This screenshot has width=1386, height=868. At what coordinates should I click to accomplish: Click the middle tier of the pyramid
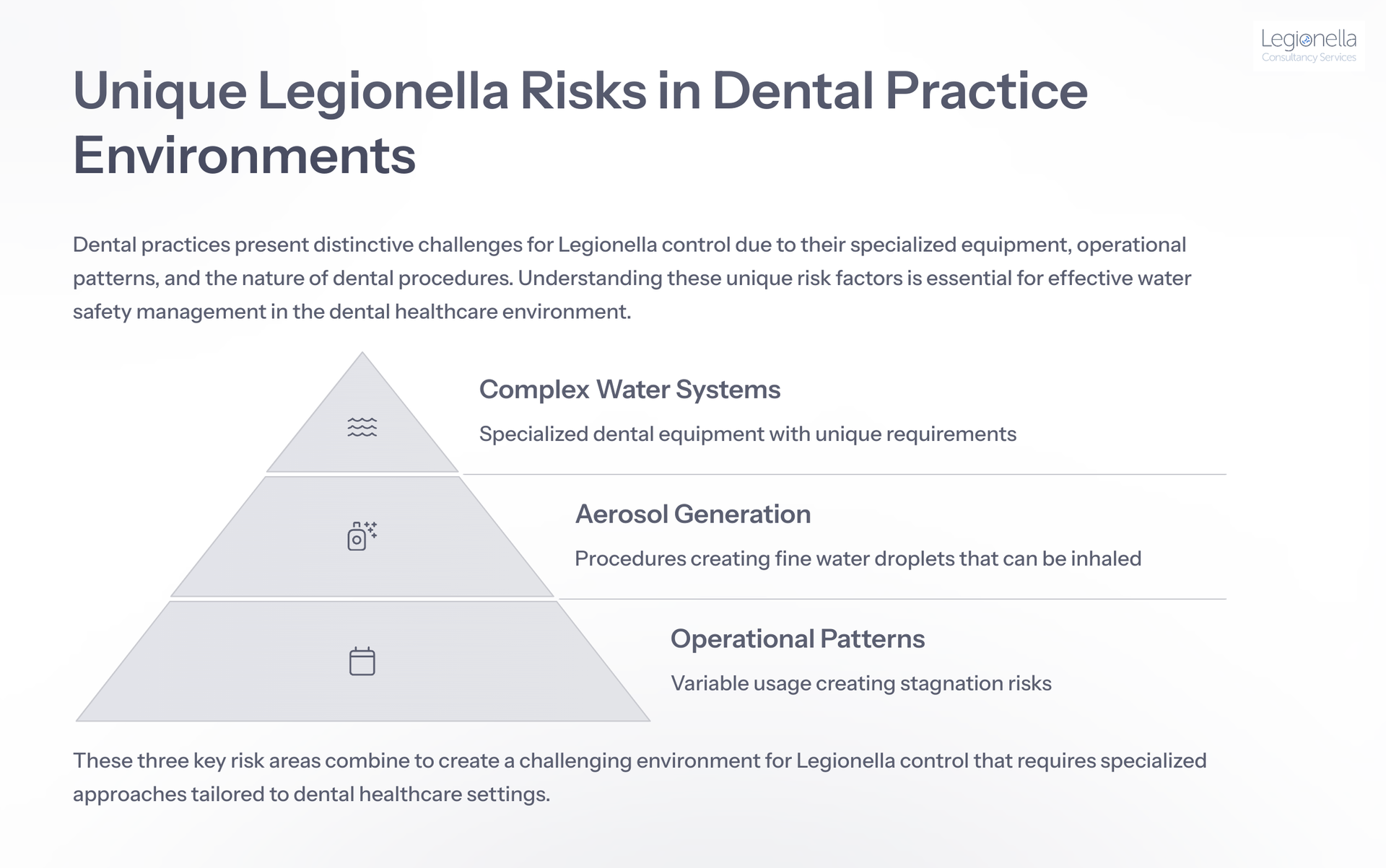pos(362,536)
